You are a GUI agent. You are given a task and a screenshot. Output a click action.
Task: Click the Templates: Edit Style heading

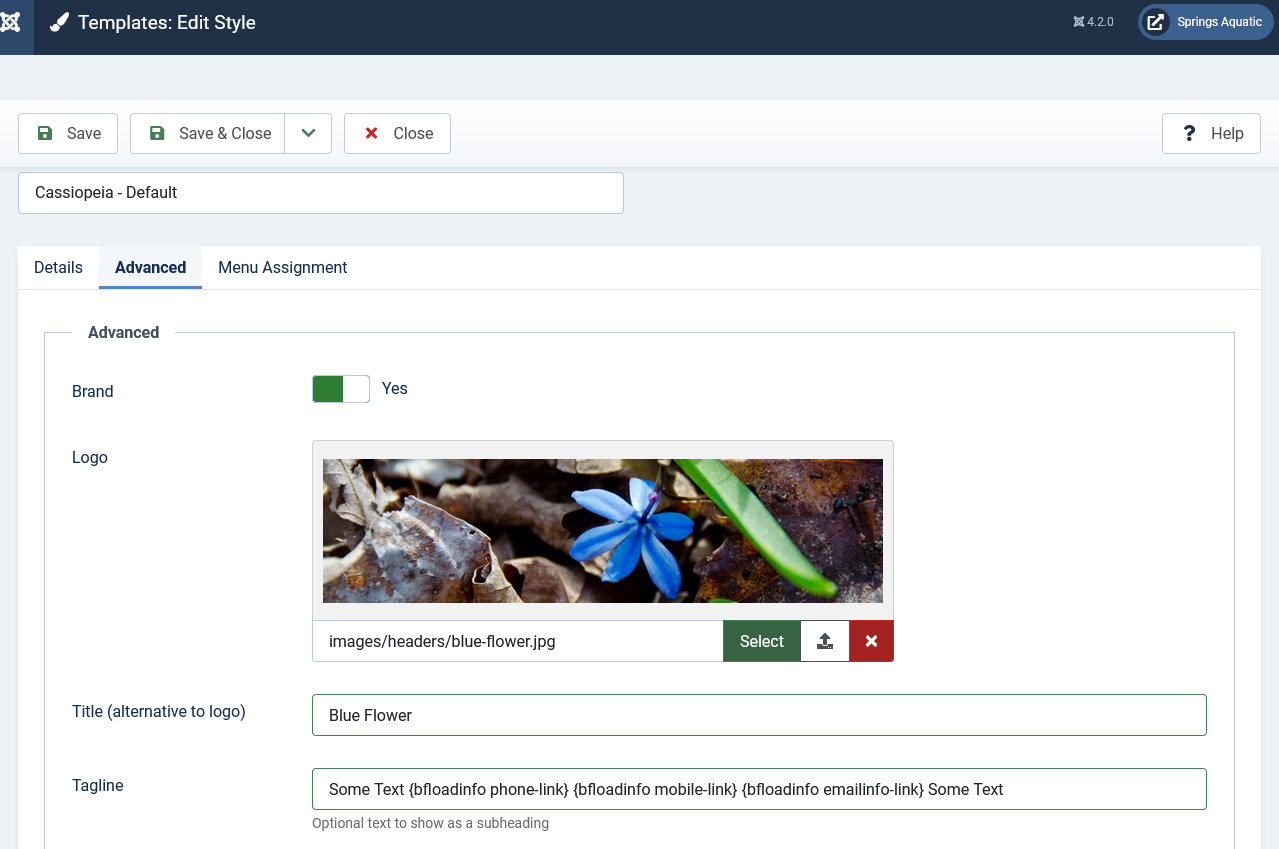tap(167, 22)
